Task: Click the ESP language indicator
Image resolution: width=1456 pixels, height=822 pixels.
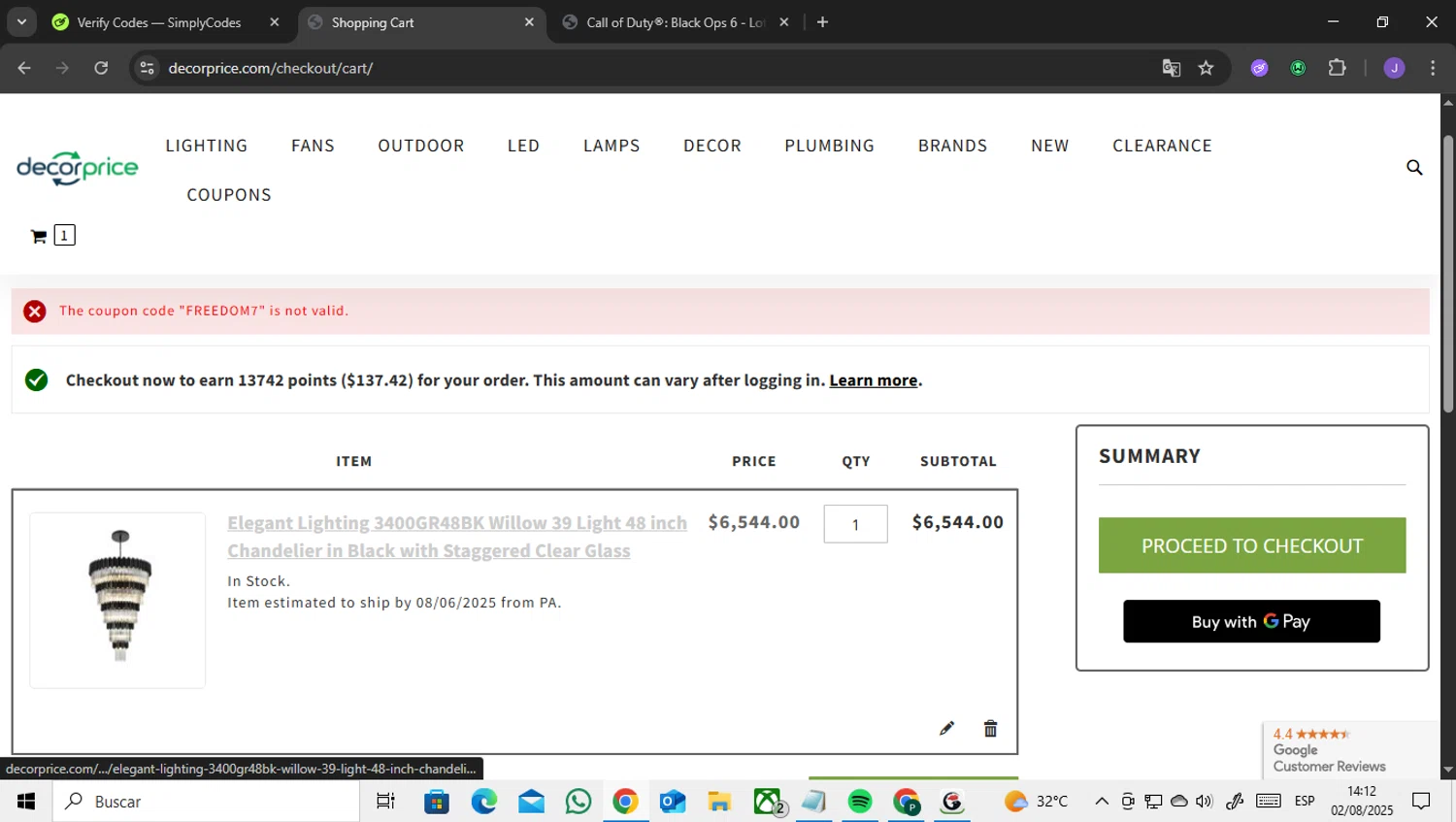Action: (x=1305, y=802)
